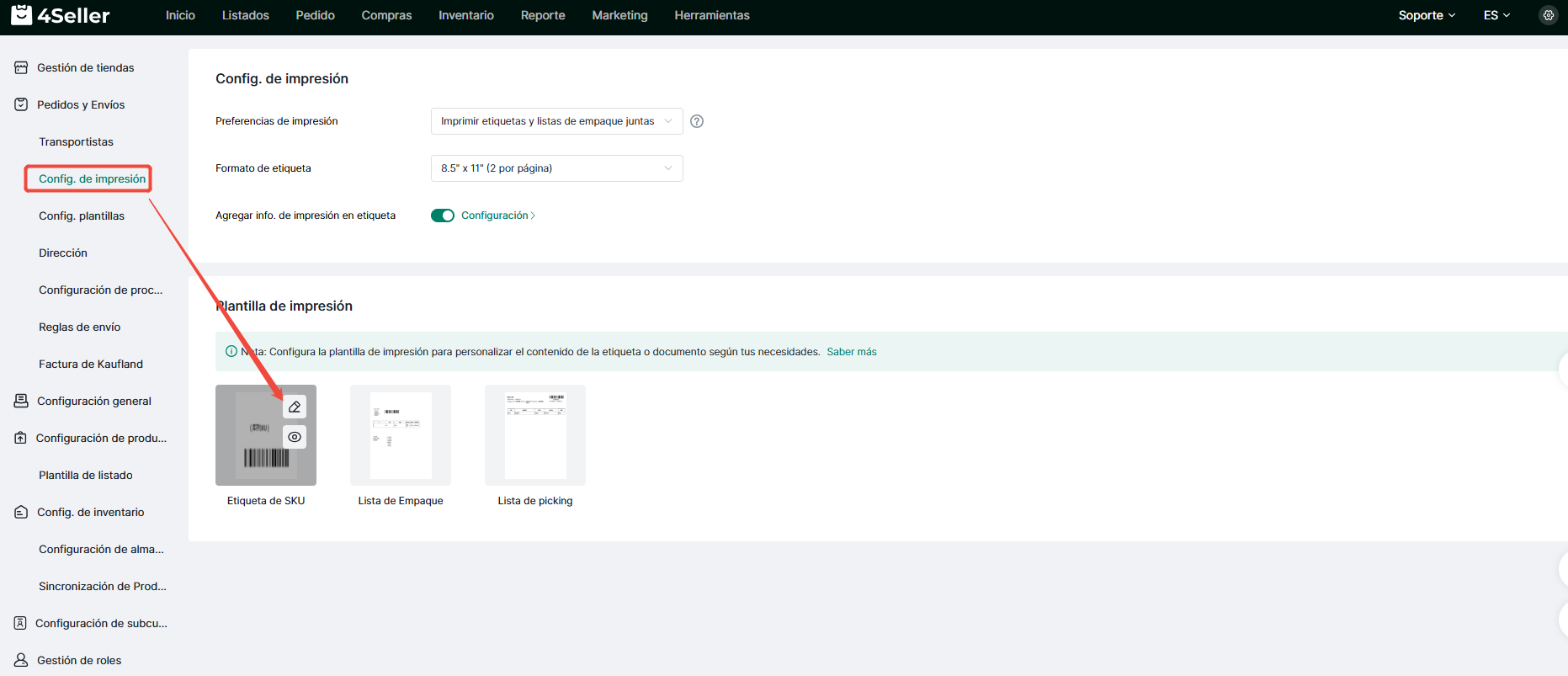1568x676 pixels.
Task: Click the Gestión de tiendas store icon
Action: pos(21,67)
